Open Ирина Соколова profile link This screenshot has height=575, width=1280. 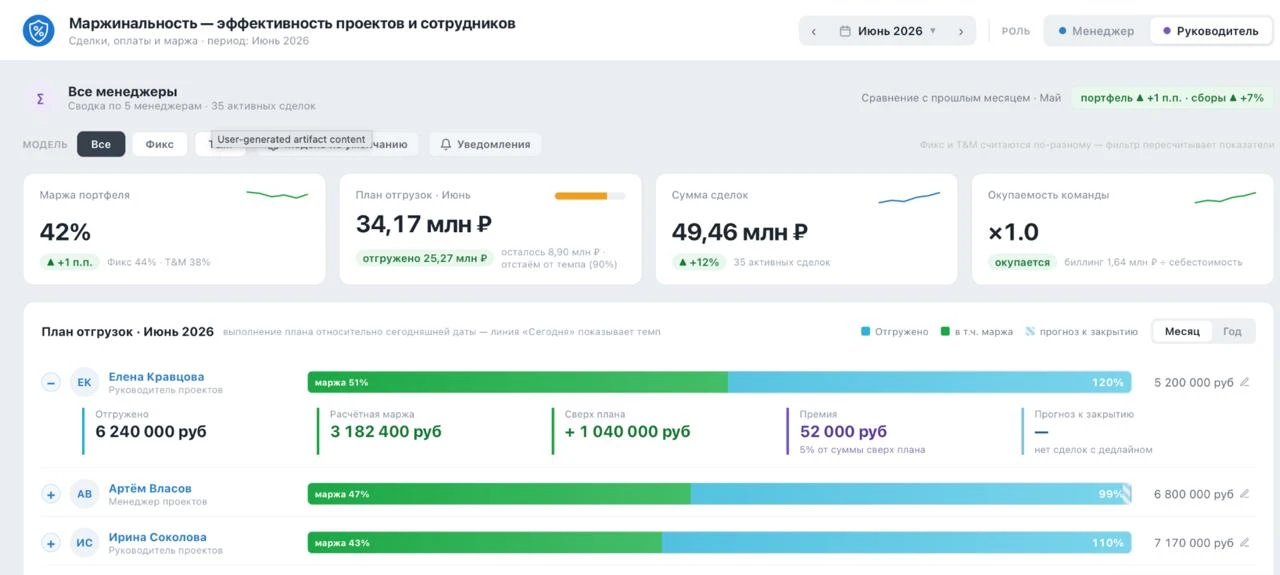point(157,537)
